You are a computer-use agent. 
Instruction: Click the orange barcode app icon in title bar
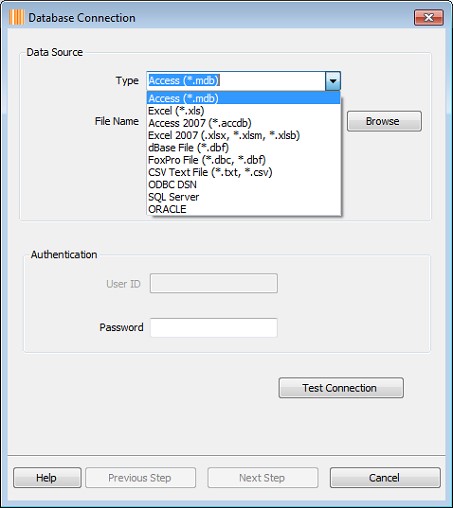click(x=16, y=17)
